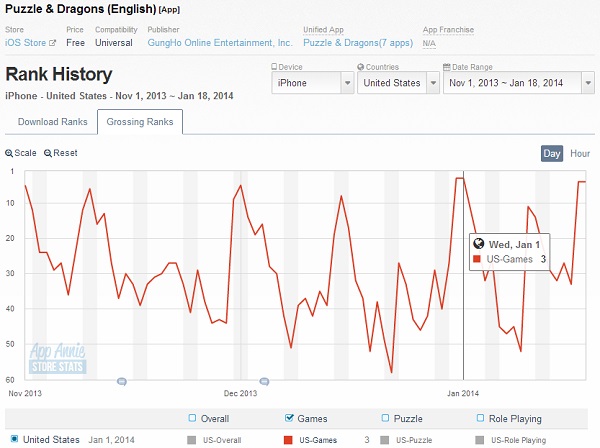600x448 pixels.
Task: Click the App Franchise label
Action: (x=448, y=29)
